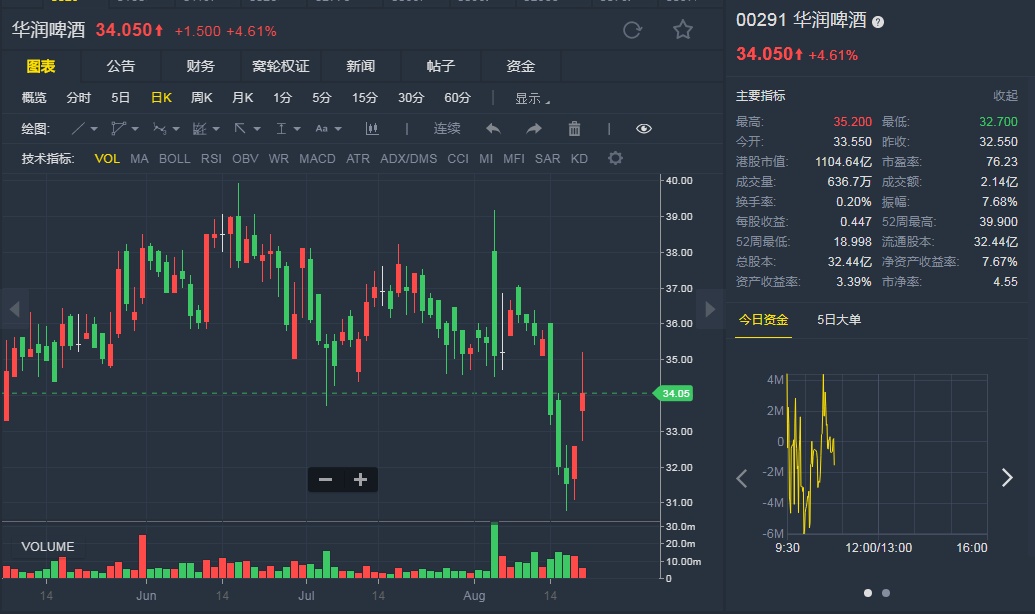The image size is (1035, 614).
Task: Select the 5日大单 tab
Action: pos(839,320)
